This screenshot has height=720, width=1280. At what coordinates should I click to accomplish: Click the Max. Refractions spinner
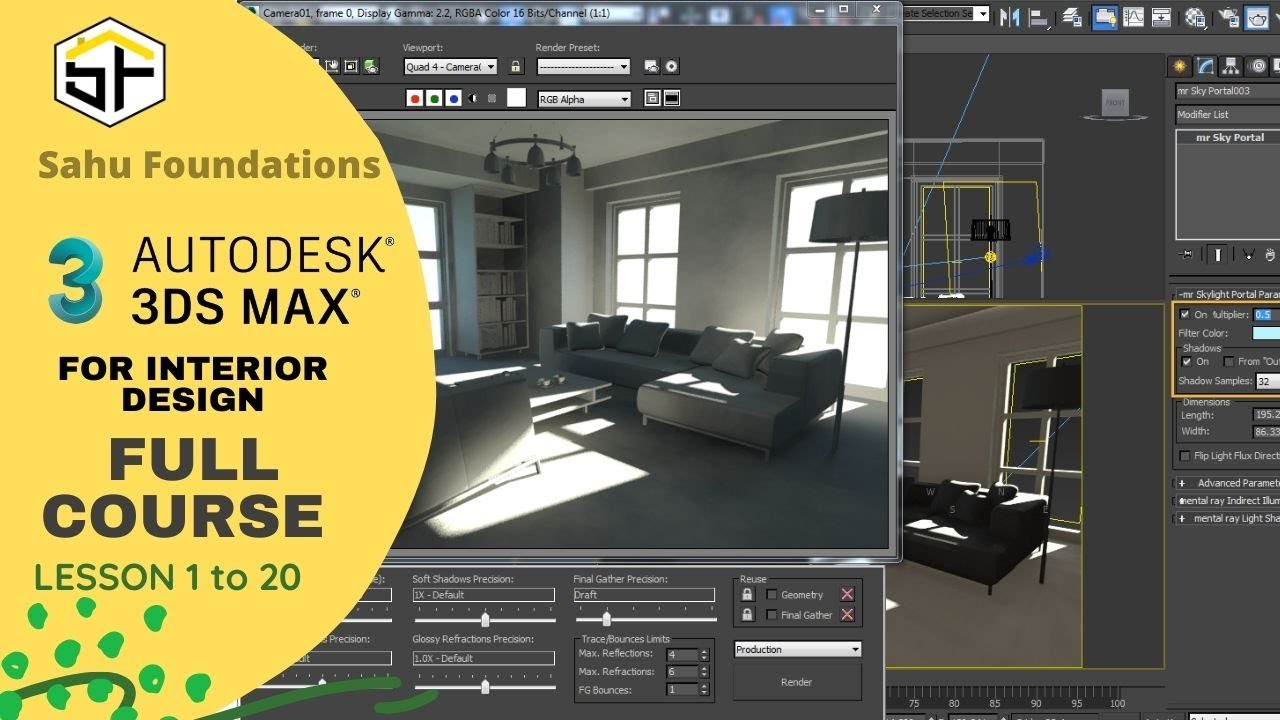704,672
